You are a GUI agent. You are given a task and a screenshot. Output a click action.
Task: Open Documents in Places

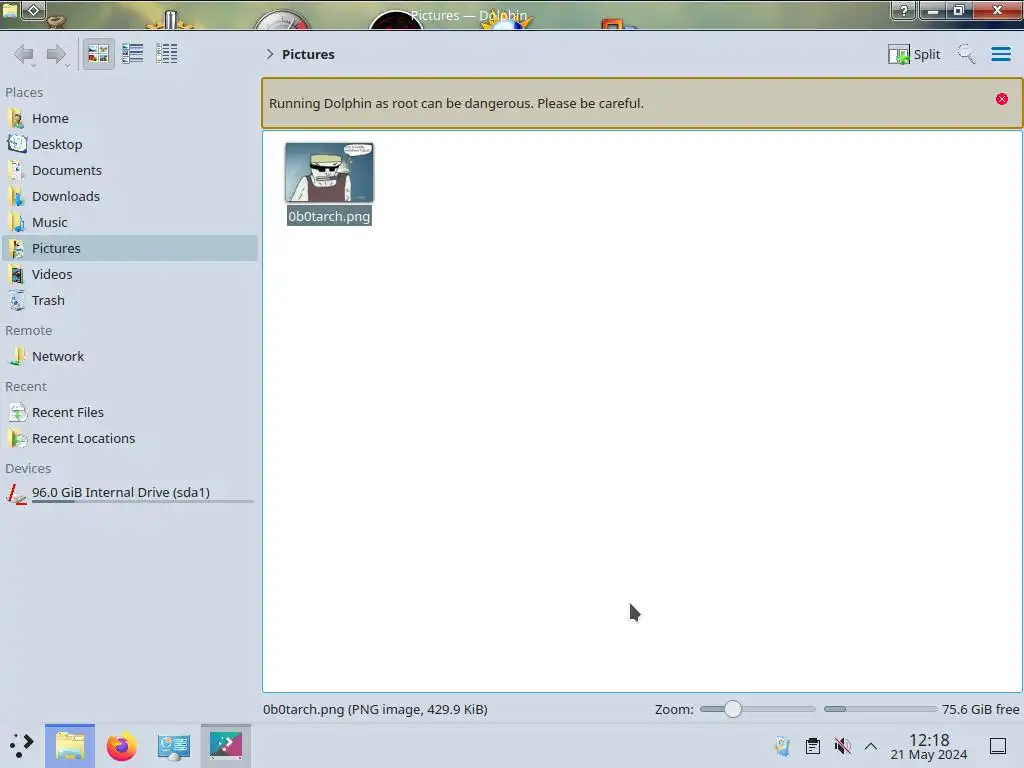pyautogui.click(x=130, y=170)
